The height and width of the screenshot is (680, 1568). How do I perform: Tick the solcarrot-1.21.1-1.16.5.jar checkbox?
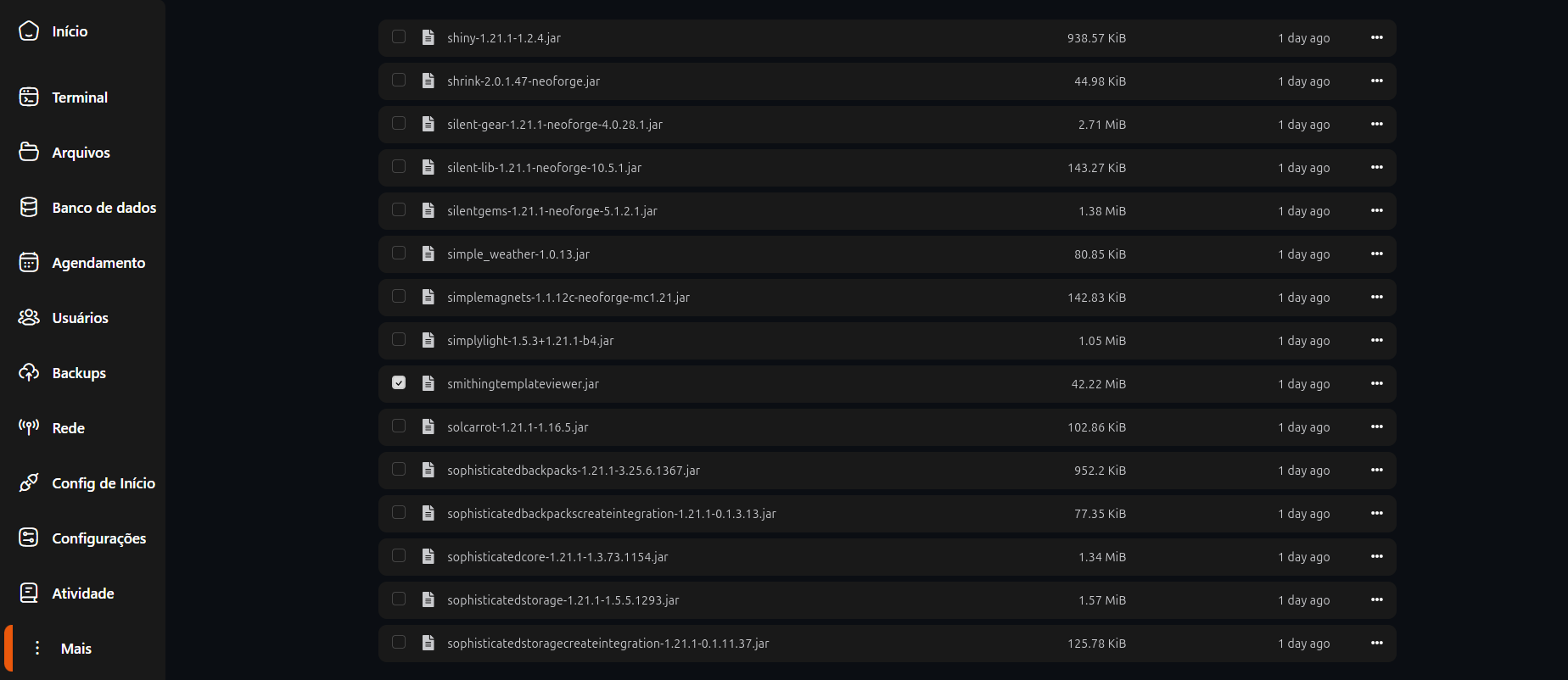[x=399, y=426]
